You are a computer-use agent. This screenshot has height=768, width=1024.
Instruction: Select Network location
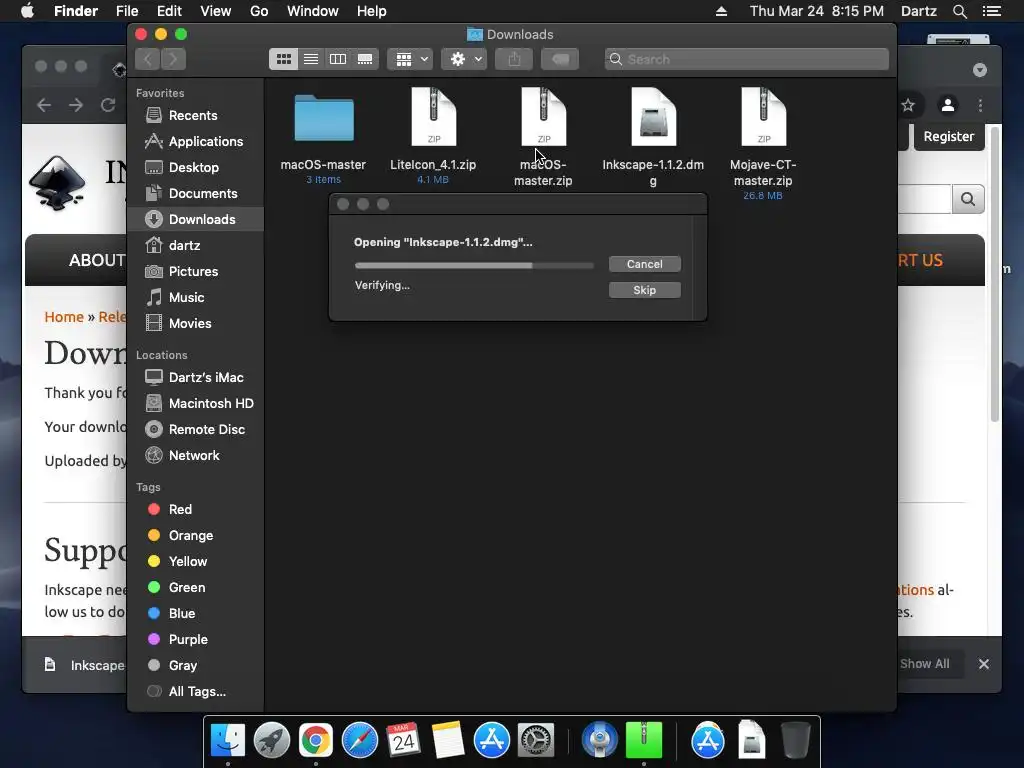pos(195,456)
